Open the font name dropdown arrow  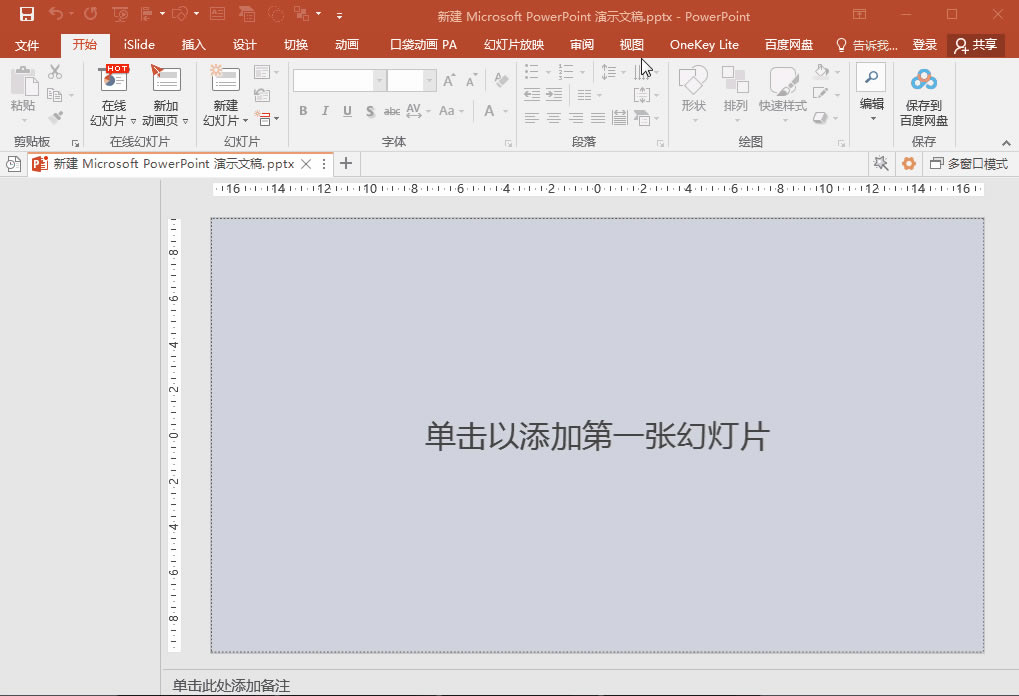tap(379, 81)
